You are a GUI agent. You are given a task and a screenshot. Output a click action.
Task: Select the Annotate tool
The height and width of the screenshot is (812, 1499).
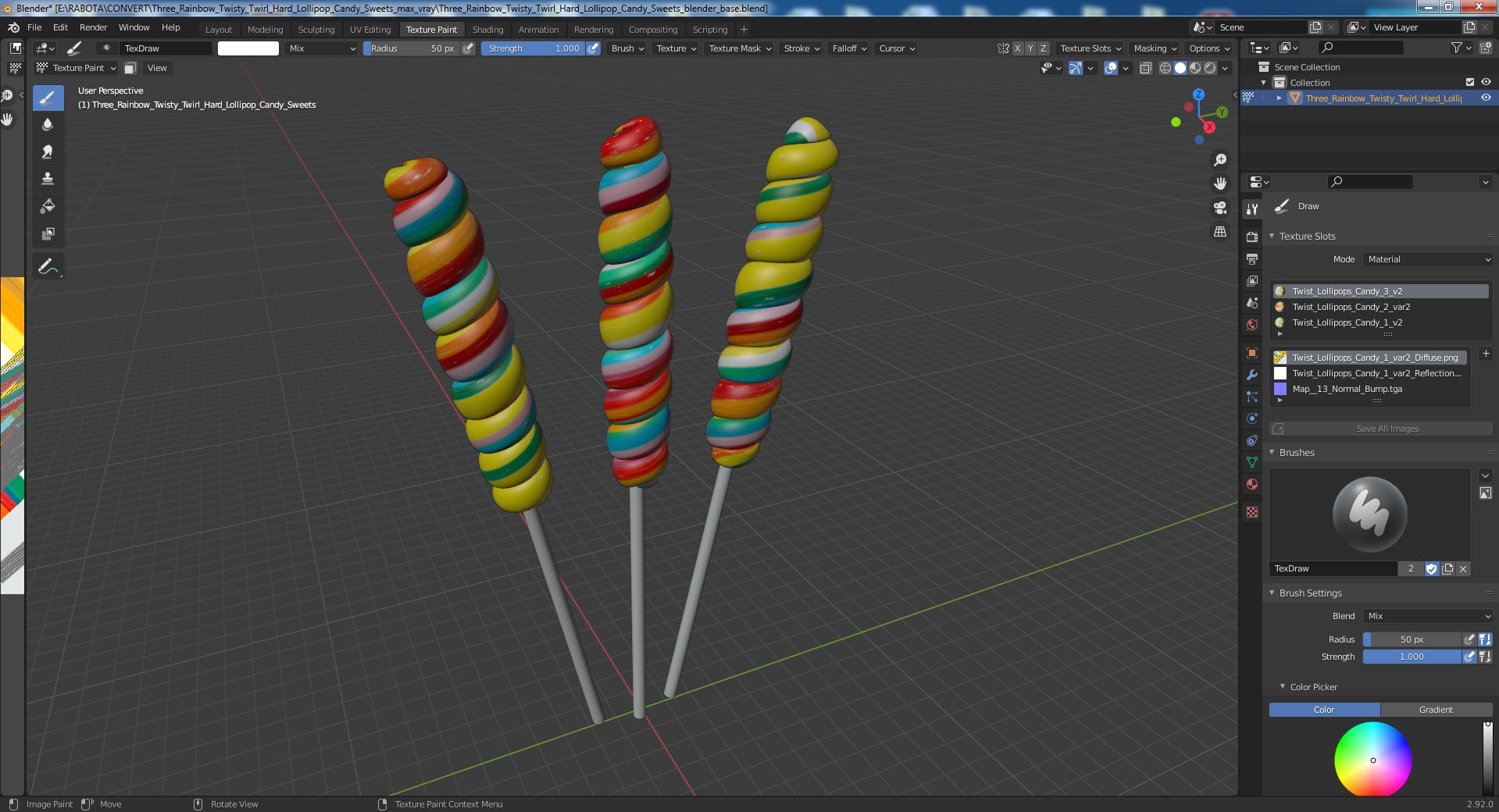(48, 266)
